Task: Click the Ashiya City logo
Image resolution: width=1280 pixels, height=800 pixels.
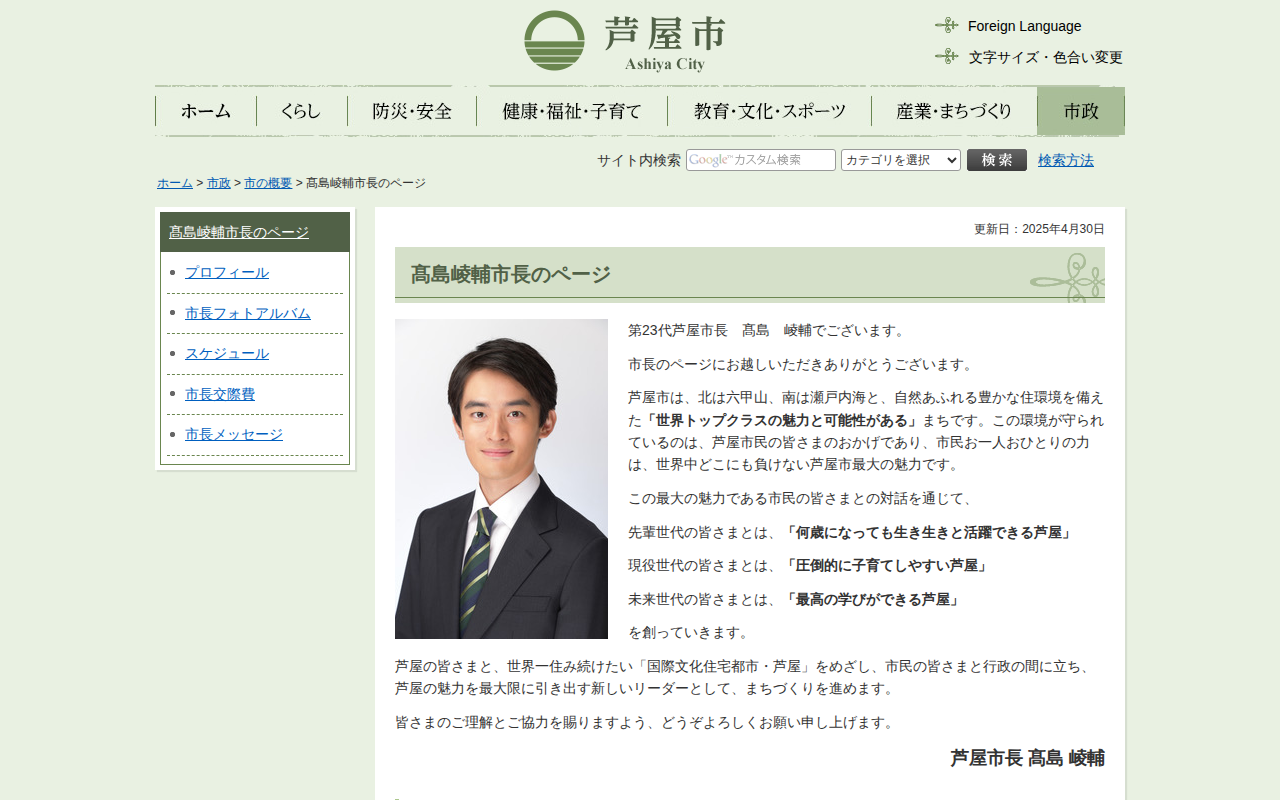Action: [x=625, y=41]
